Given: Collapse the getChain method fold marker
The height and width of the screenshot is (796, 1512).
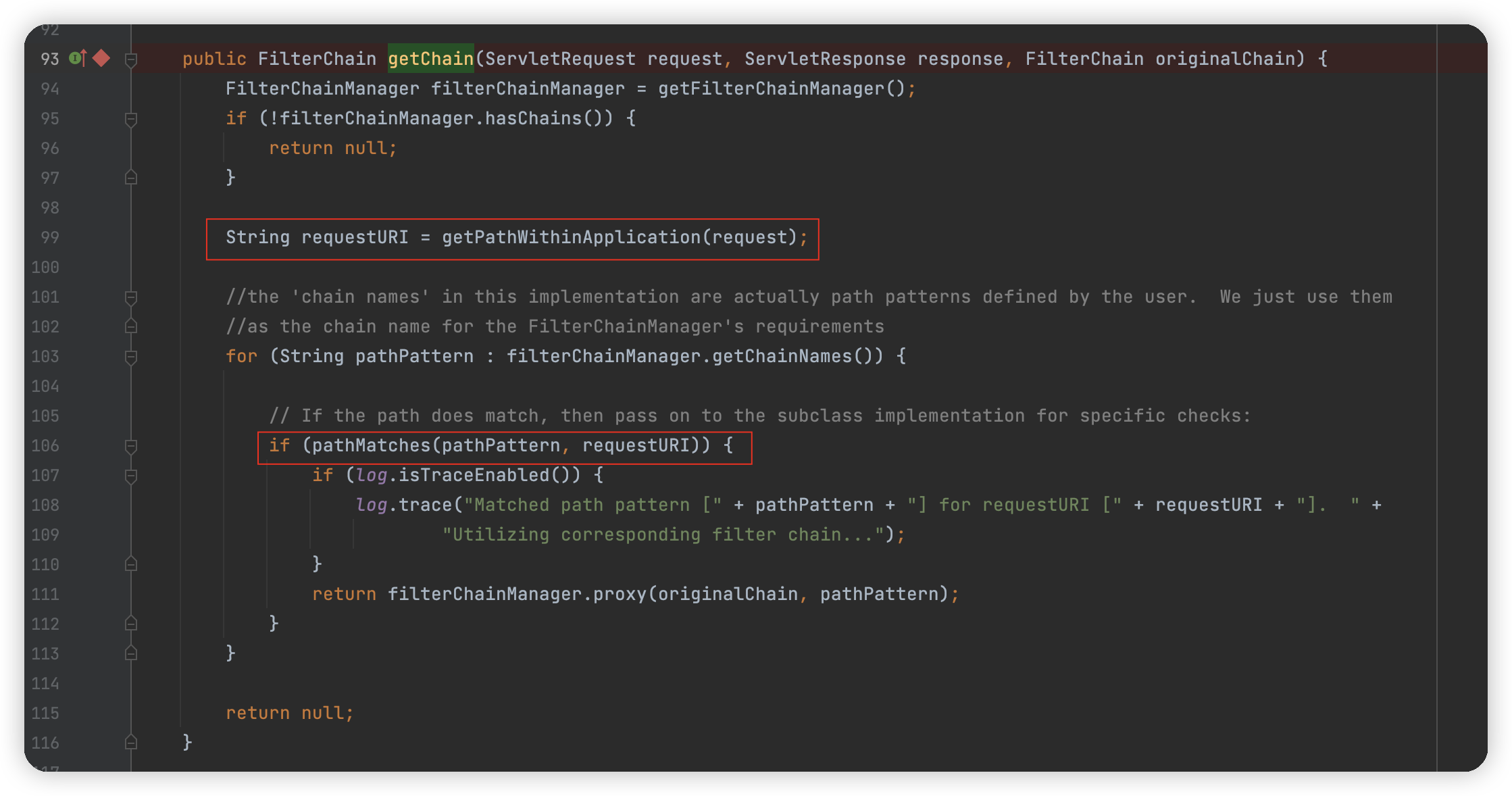Looking at the screenshot, I should 131,59.
